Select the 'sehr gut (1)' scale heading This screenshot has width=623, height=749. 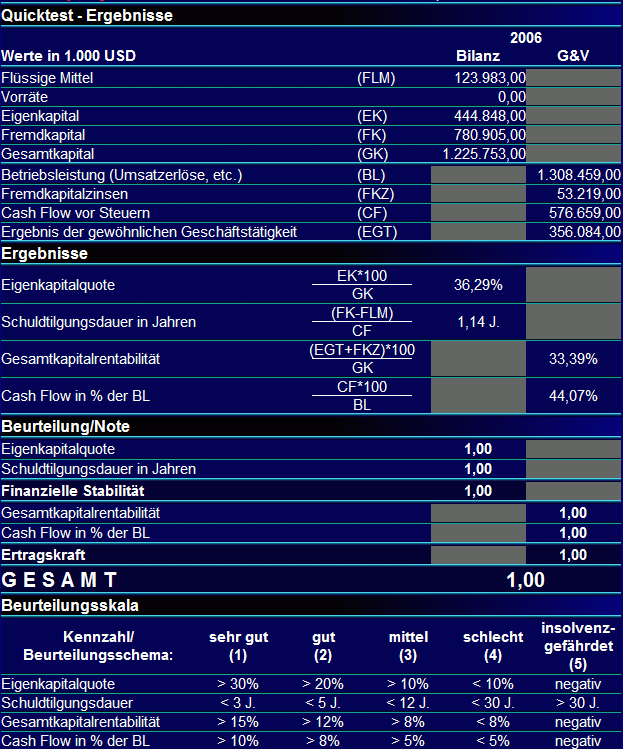coord(238,646)
